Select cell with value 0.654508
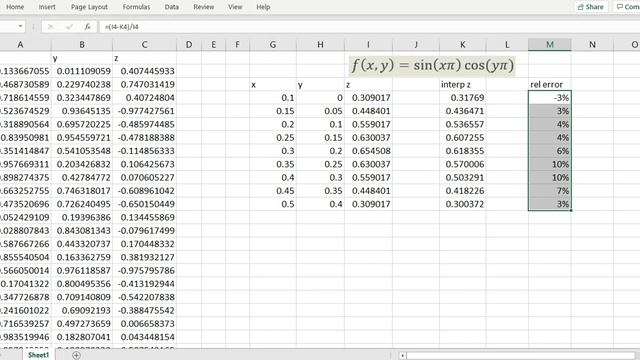This screenshot has height=360, width=640. coord(368,151)
